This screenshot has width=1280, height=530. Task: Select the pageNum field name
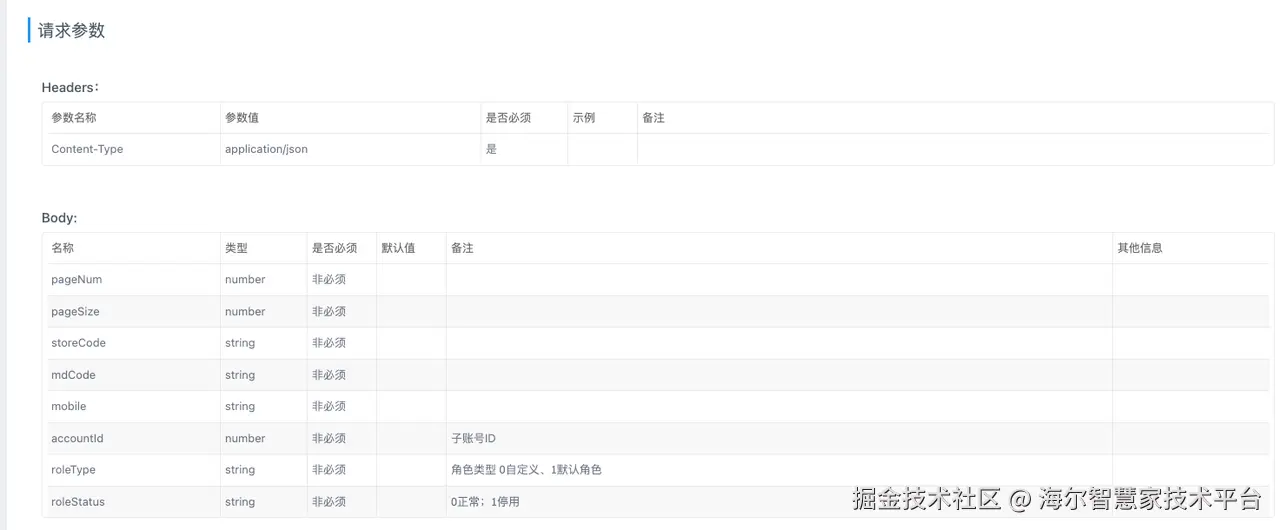76,280
